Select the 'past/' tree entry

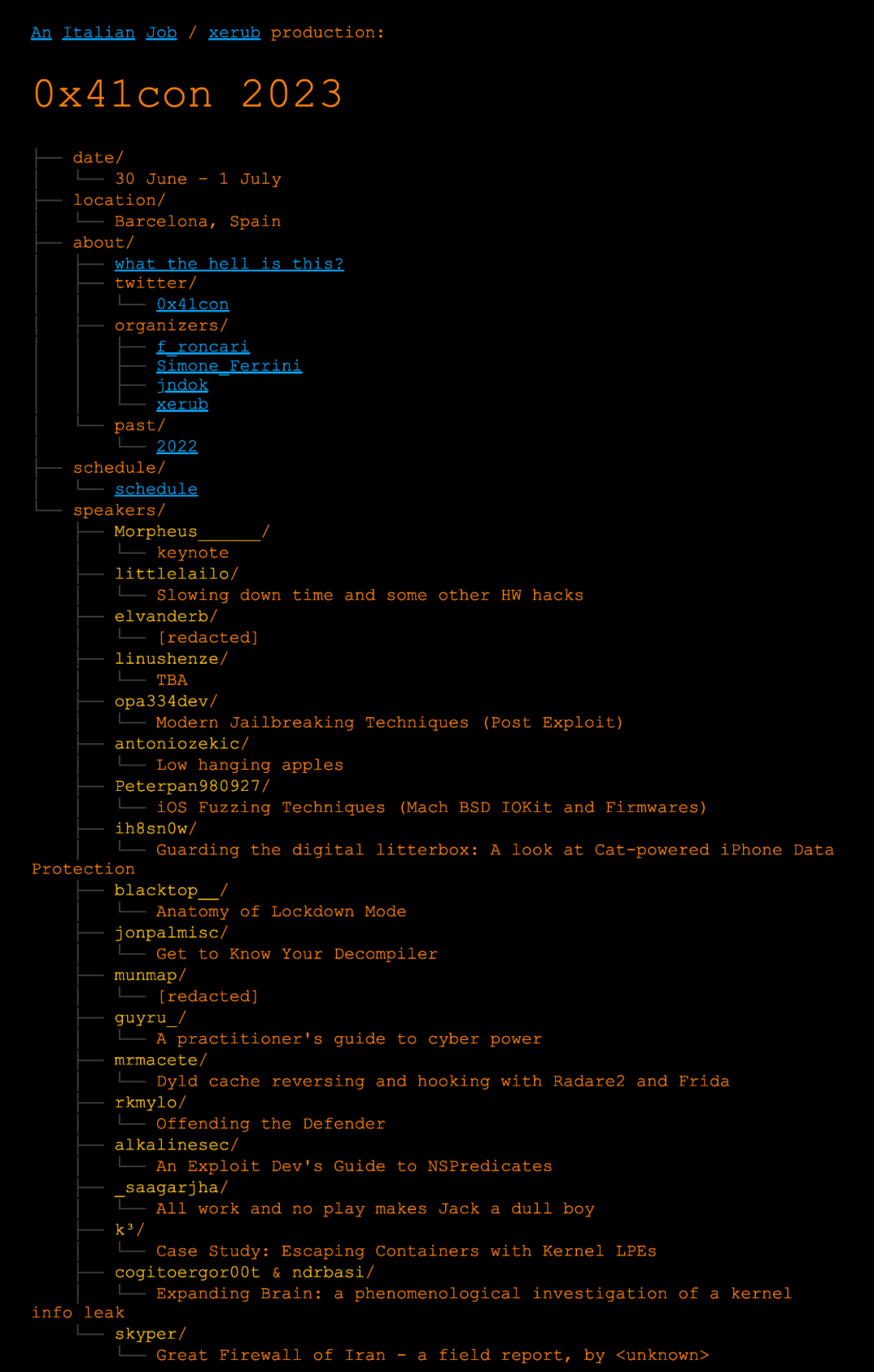(x=140, y=426)
